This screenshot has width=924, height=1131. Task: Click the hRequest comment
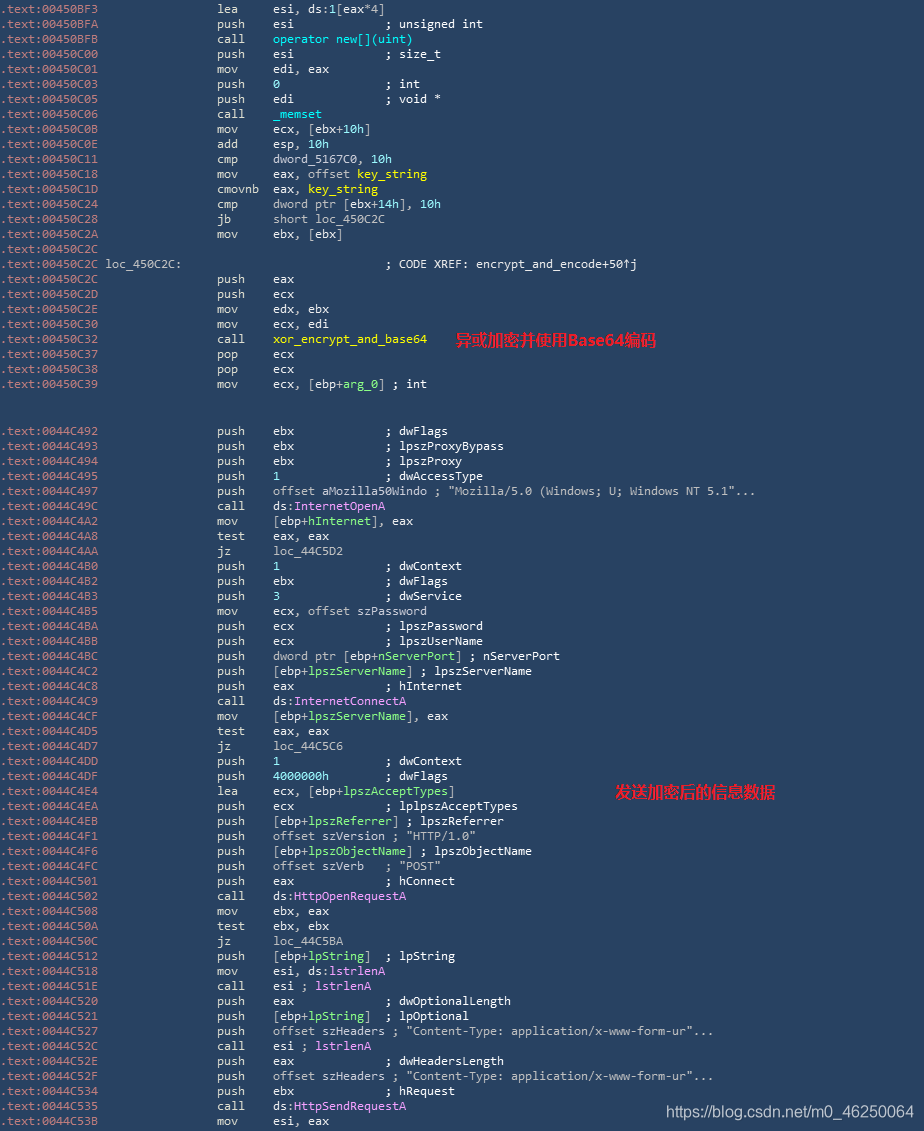point(427,1091)
